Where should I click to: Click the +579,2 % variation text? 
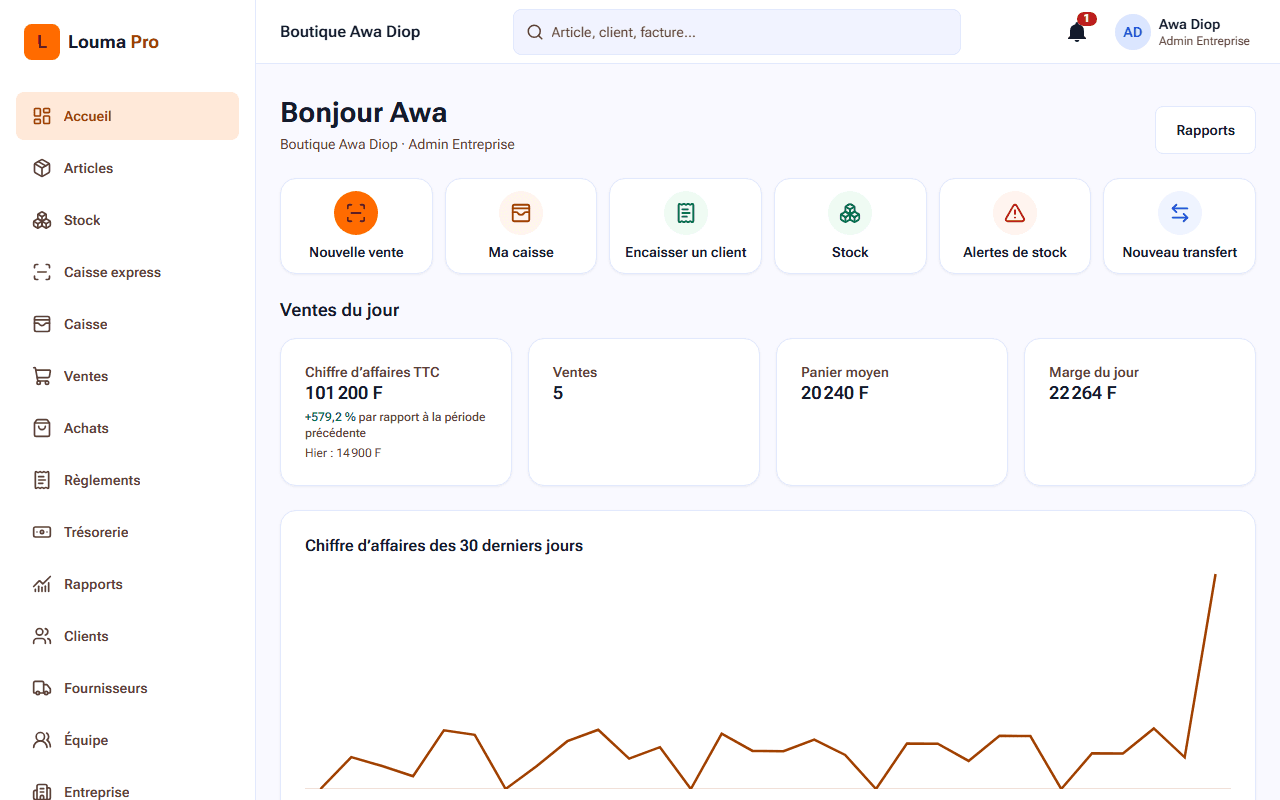click(330, 417)
